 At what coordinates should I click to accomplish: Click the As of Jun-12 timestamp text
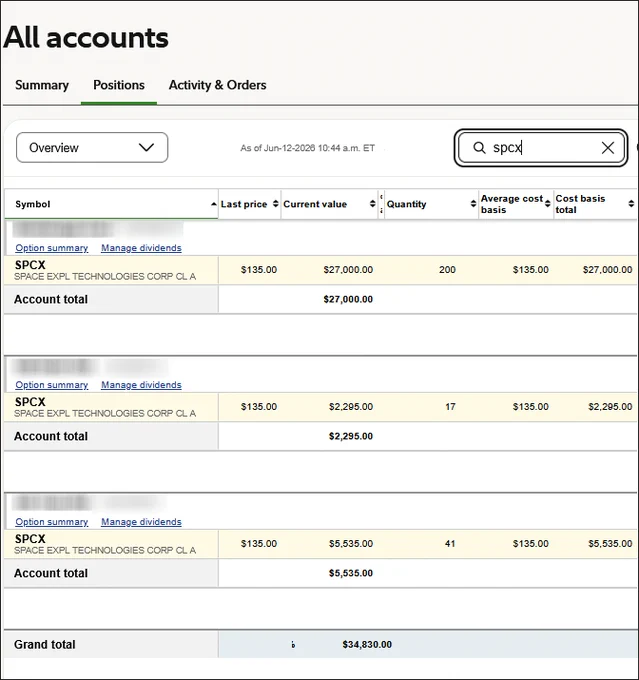(x=308, y=148)
